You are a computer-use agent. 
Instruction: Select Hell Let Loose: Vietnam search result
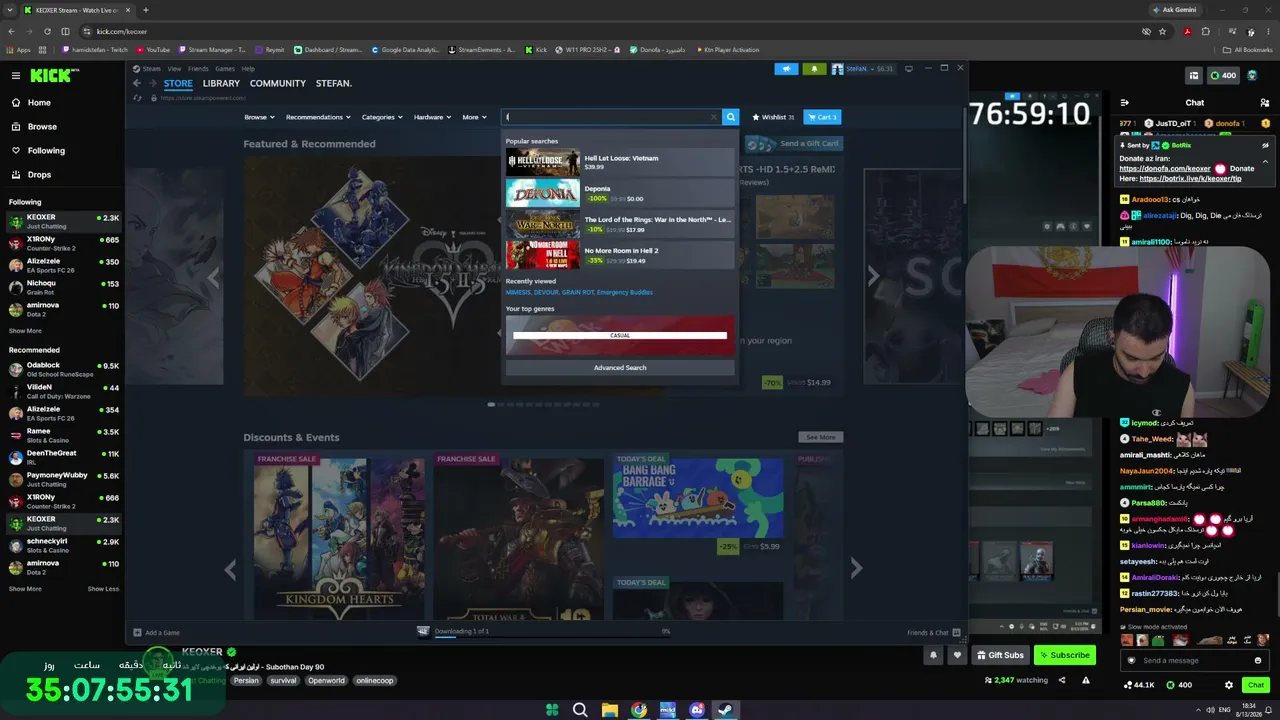pos(620,162)
